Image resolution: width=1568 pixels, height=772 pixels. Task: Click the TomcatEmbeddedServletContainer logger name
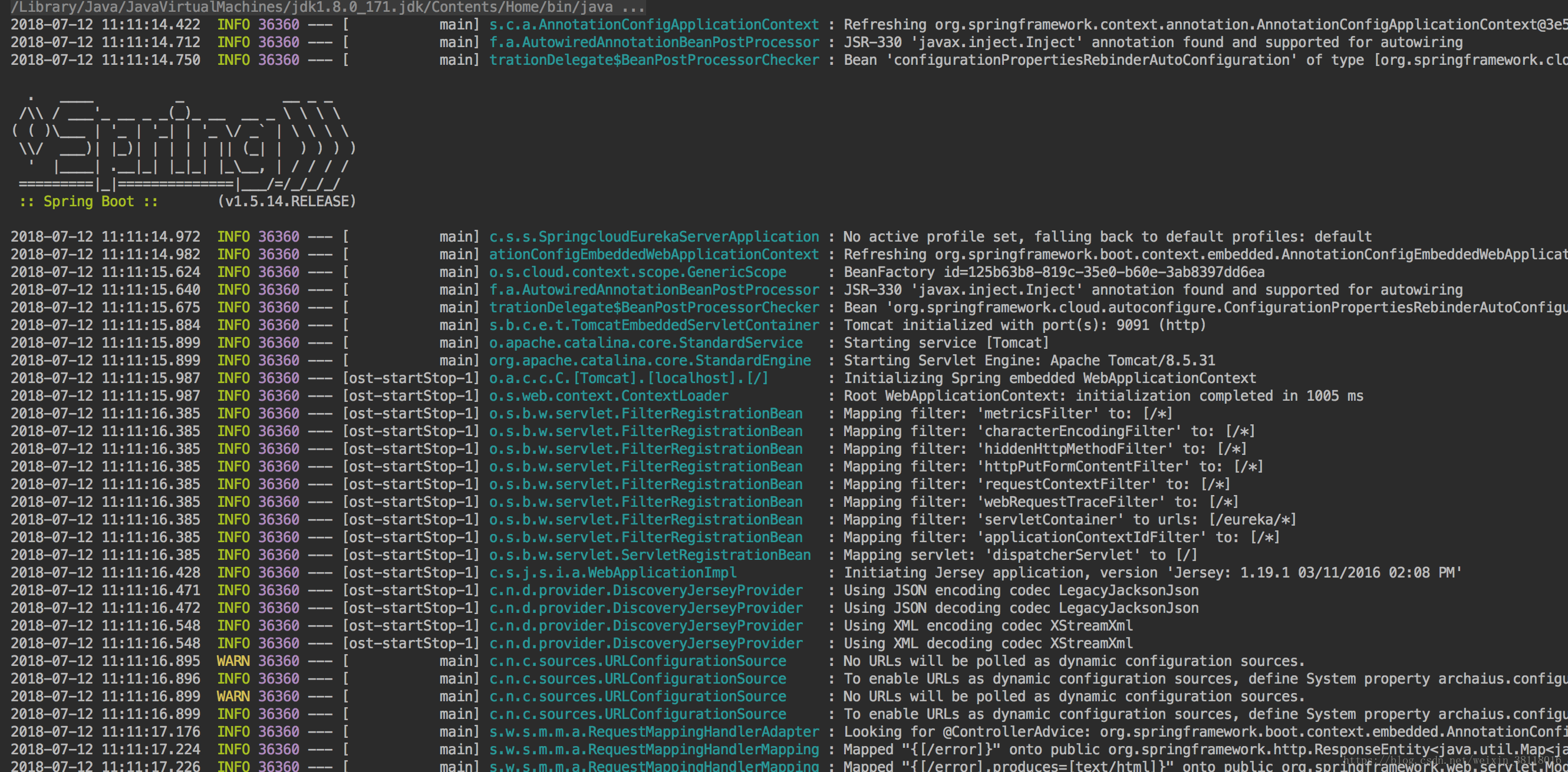[x=654, y=325]
